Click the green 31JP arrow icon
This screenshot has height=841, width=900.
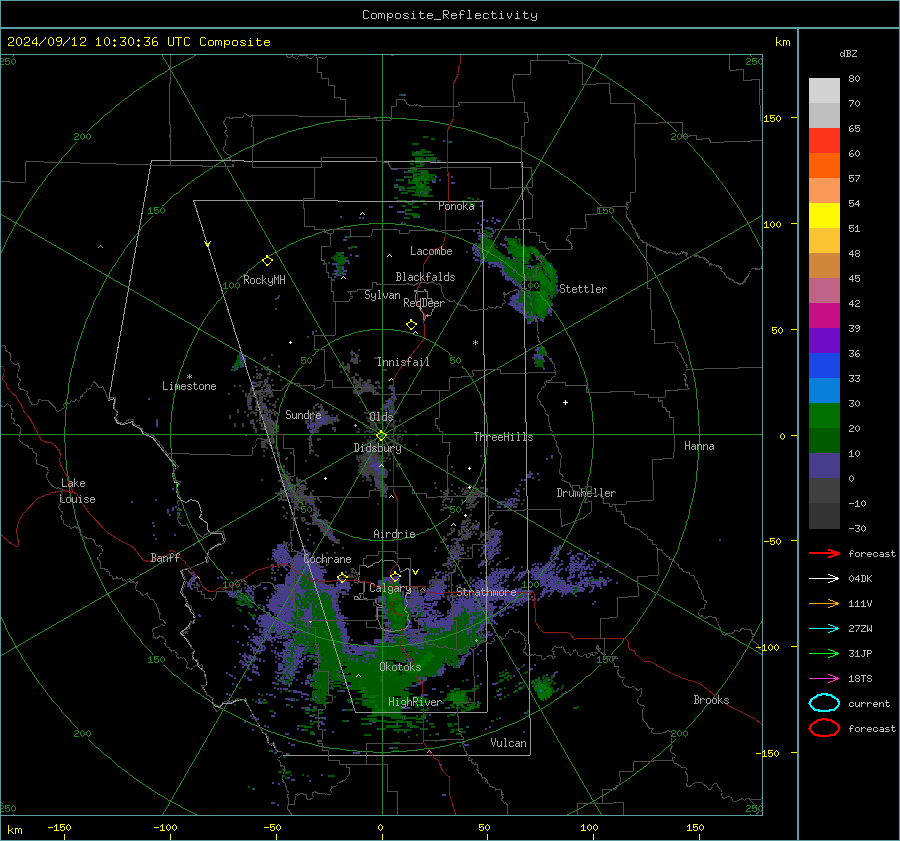click(x=824, y=653)
